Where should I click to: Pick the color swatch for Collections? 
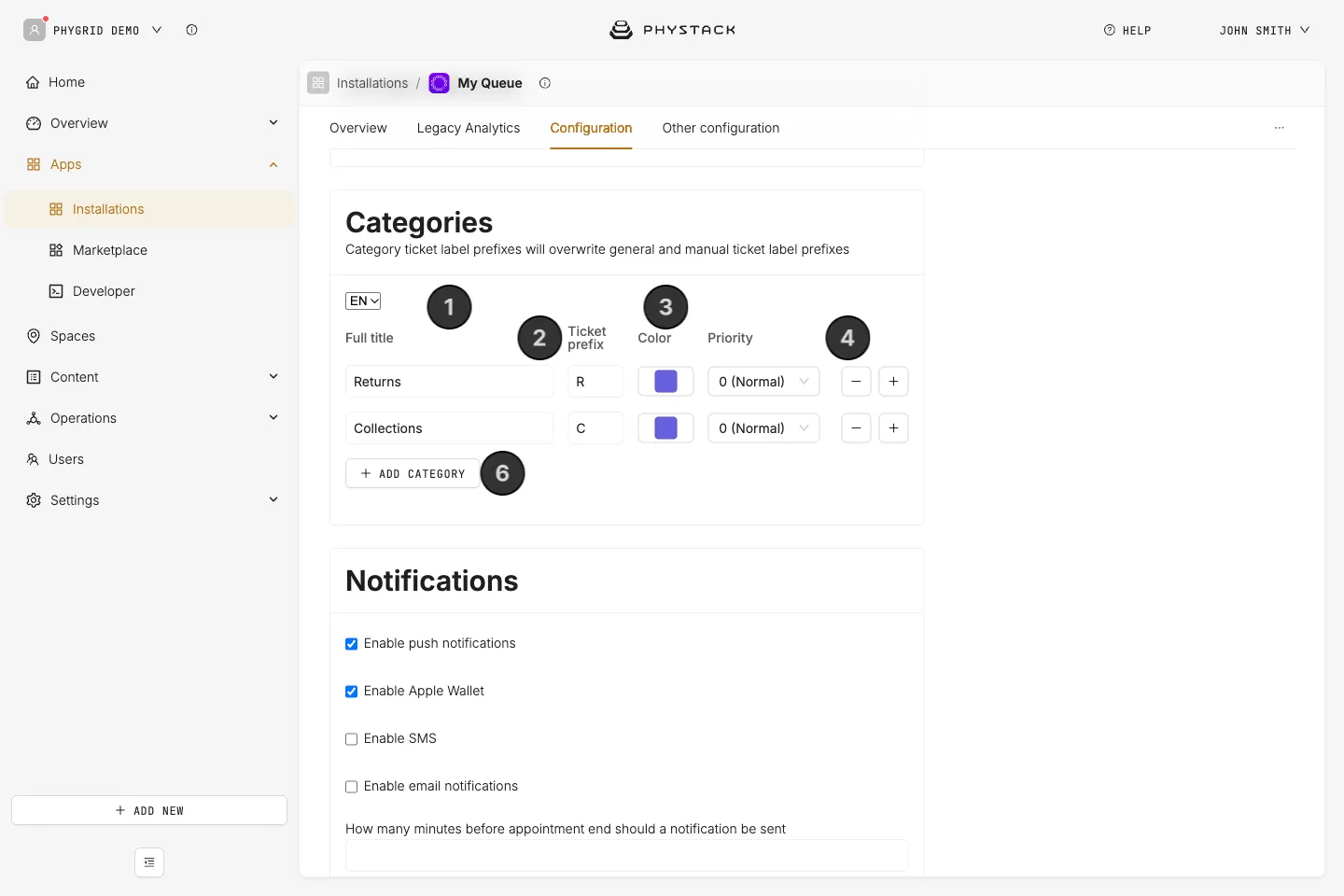click(x=665, y=428)
